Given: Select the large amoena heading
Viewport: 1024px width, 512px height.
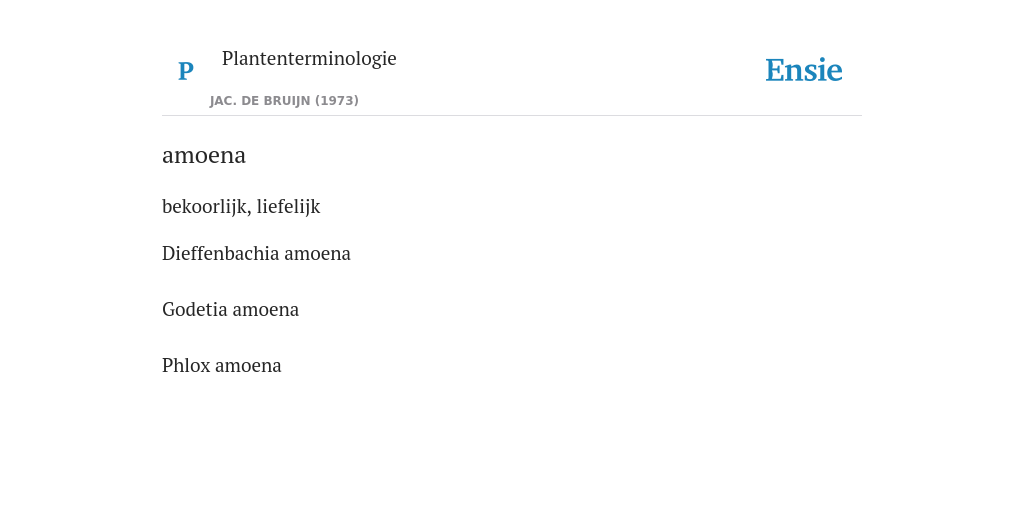Looking at the screenshot, I should point(204,155).
